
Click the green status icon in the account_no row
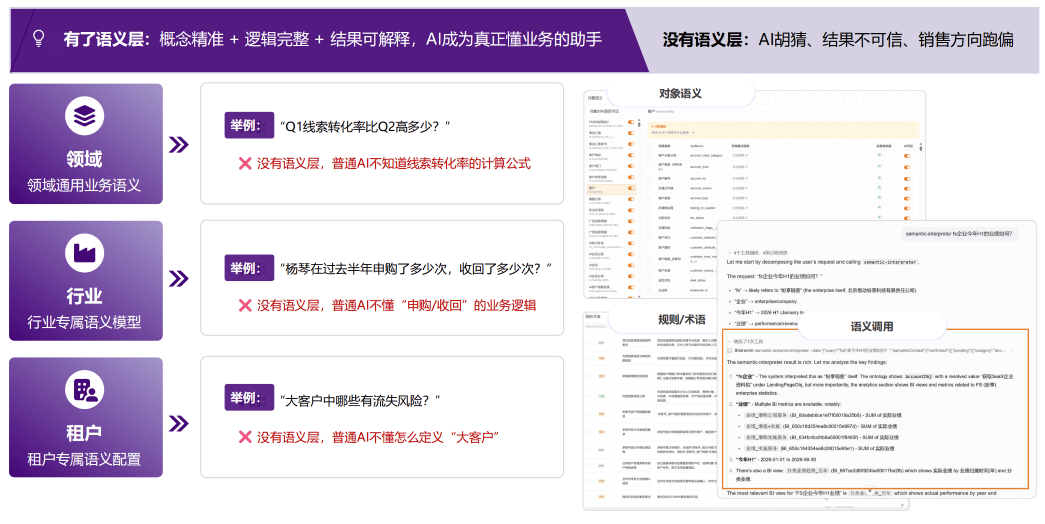click(x=879, y=177)
